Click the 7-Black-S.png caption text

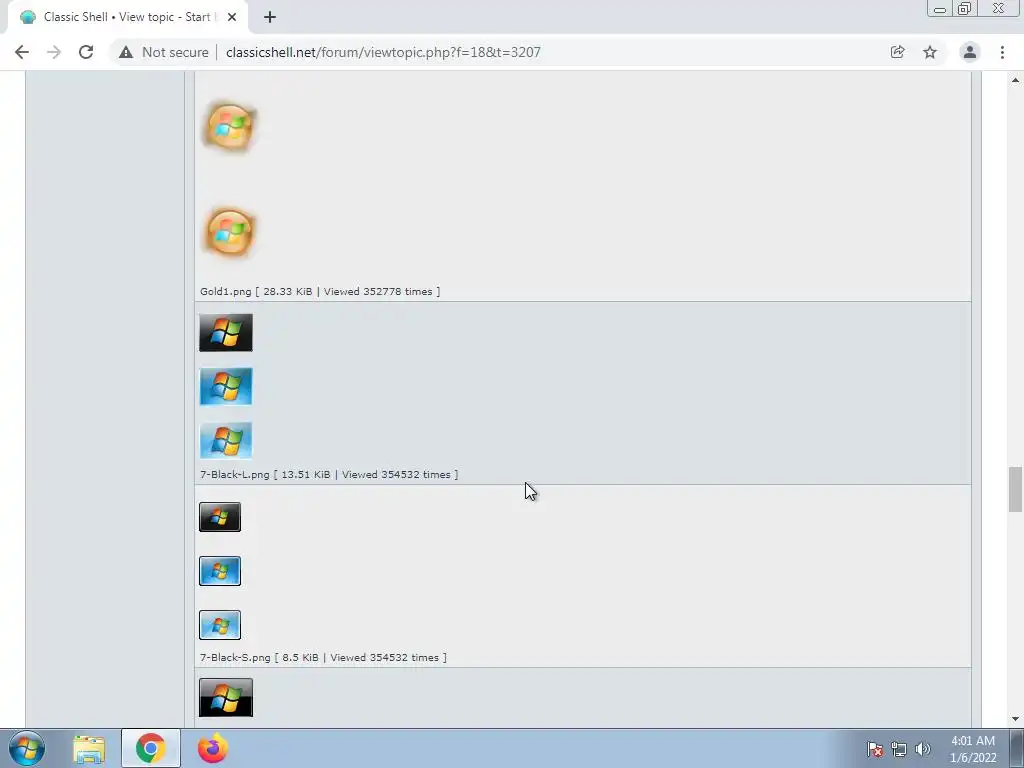(x=323, y=657)
